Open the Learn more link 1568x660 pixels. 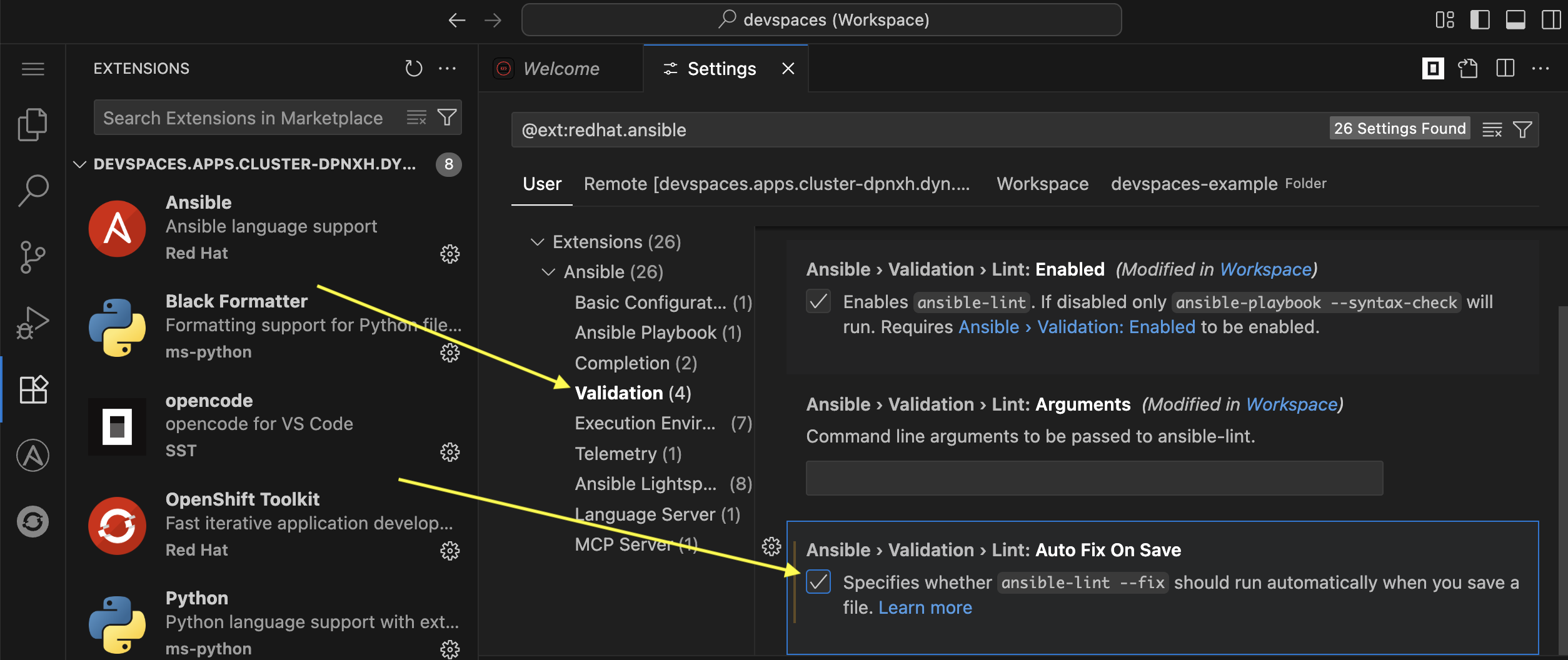coord(925,607)
